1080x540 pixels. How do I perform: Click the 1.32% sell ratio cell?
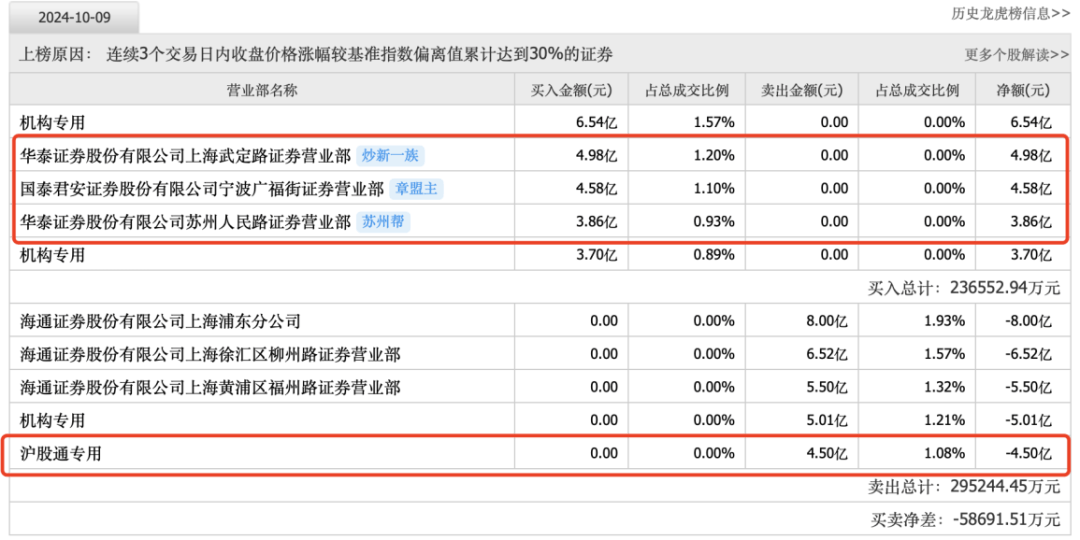(944, 388)
